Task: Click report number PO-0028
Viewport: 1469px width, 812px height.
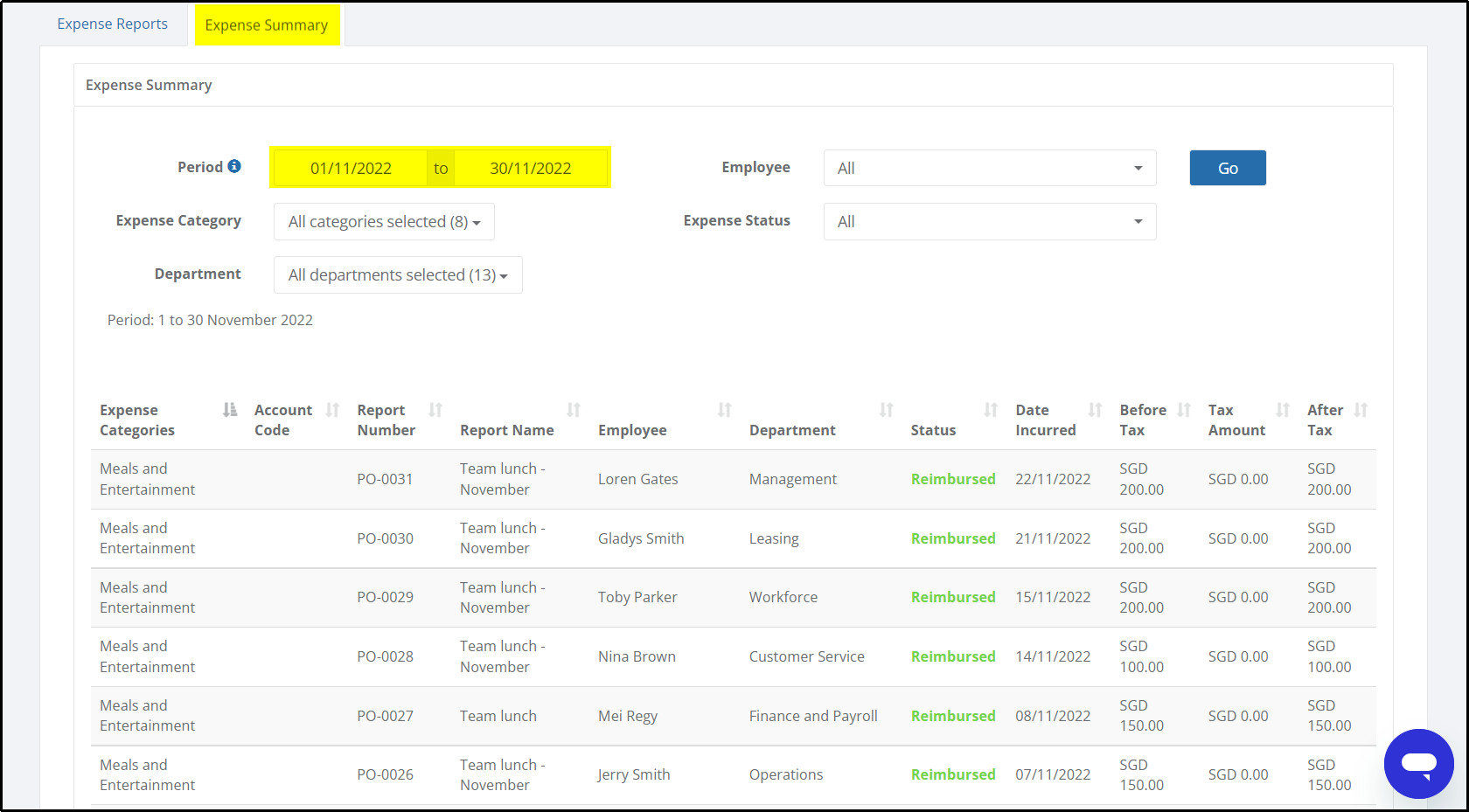Action: pyautogui.click(x=385, y=656)
